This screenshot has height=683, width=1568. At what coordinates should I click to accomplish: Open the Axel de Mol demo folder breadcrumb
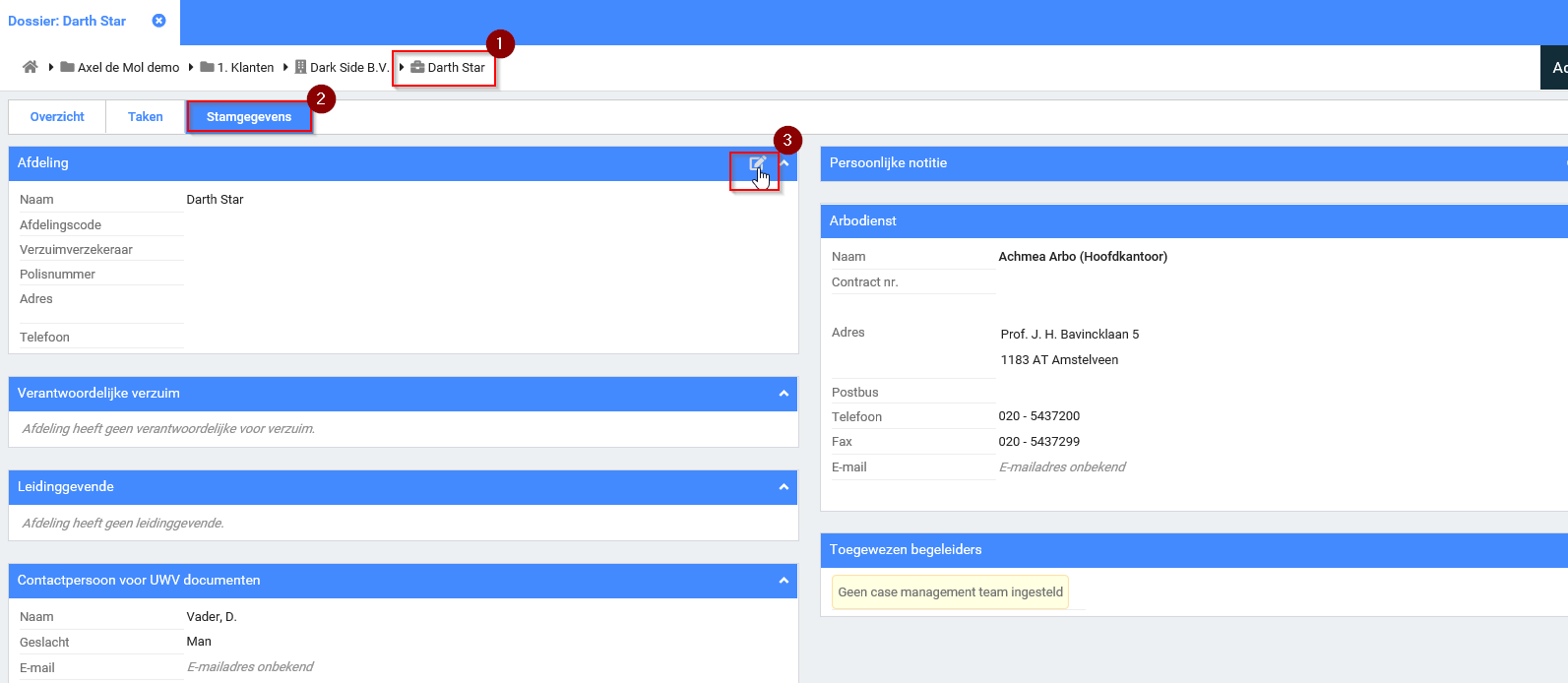[120, 68]
